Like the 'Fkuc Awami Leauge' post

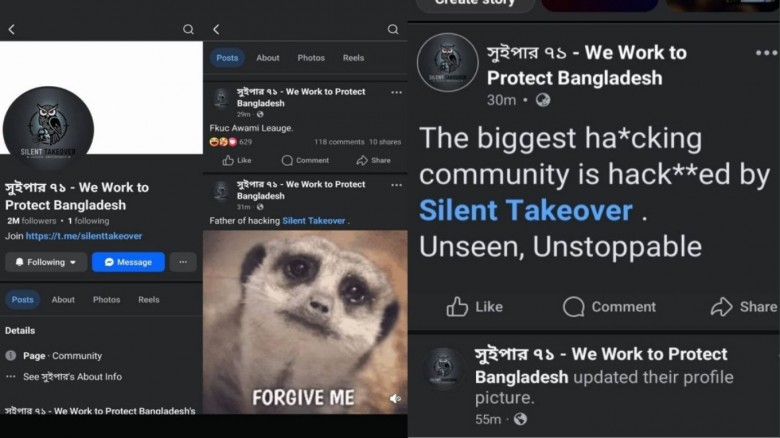[237, 160]
